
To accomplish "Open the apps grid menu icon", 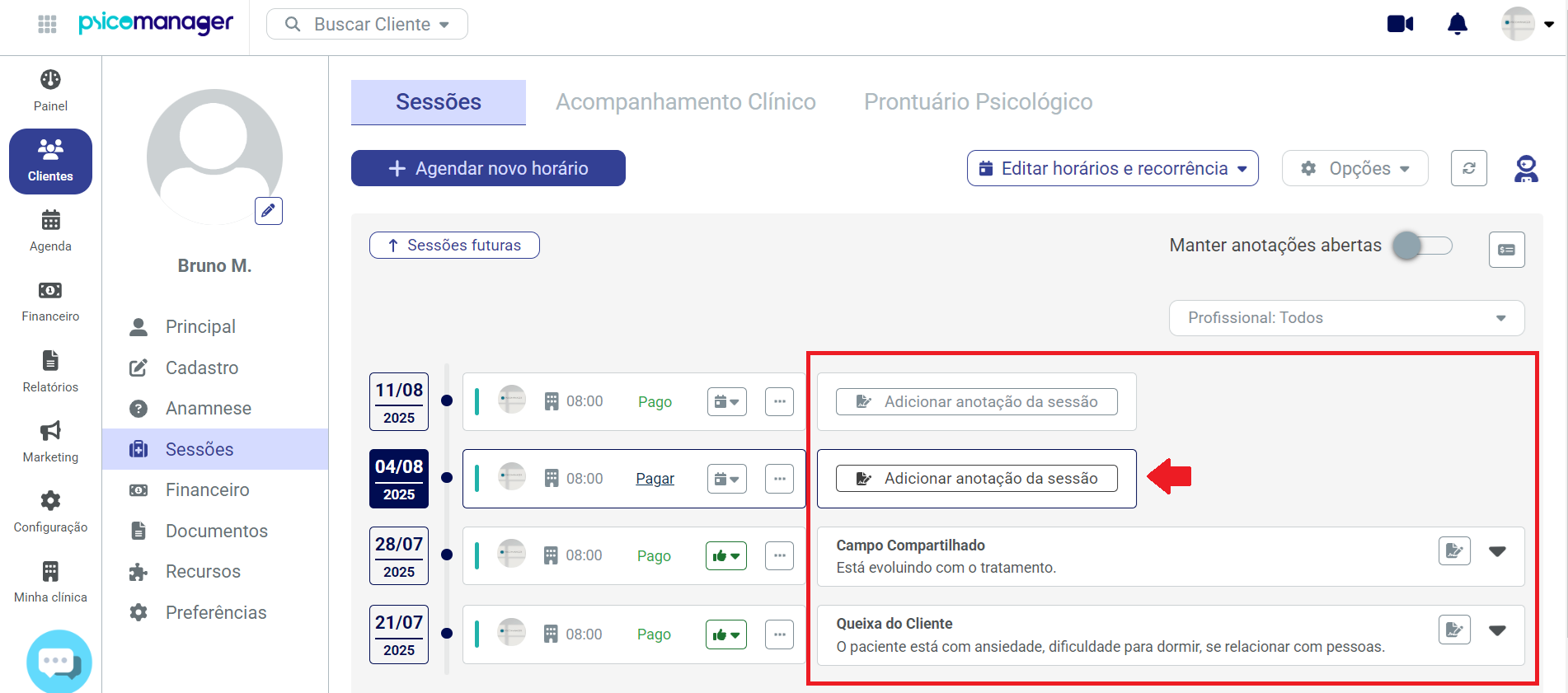I will pos(48,24).
